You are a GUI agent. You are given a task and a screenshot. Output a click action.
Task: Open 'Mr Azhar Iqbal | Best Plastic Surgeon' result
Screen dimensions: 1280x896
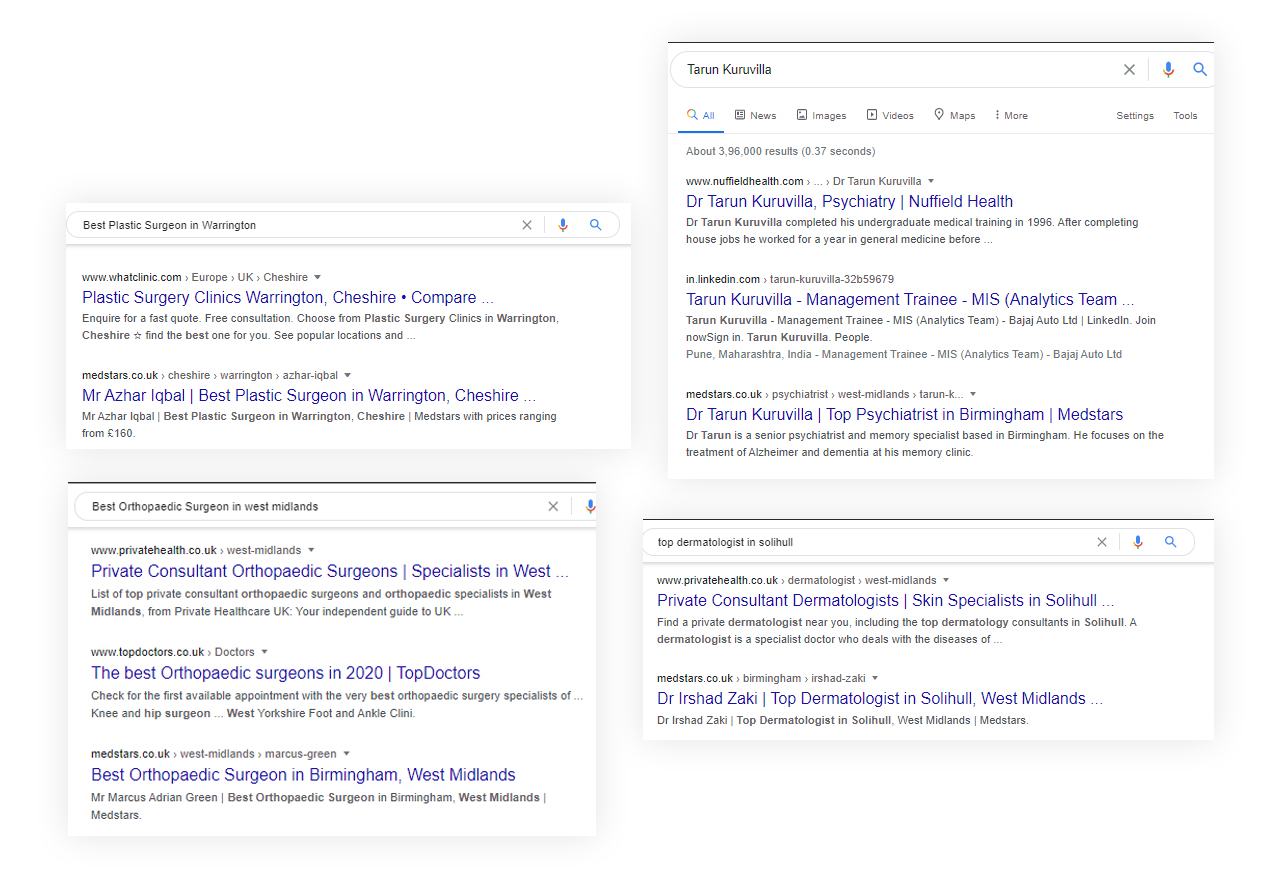click(309, 395)
